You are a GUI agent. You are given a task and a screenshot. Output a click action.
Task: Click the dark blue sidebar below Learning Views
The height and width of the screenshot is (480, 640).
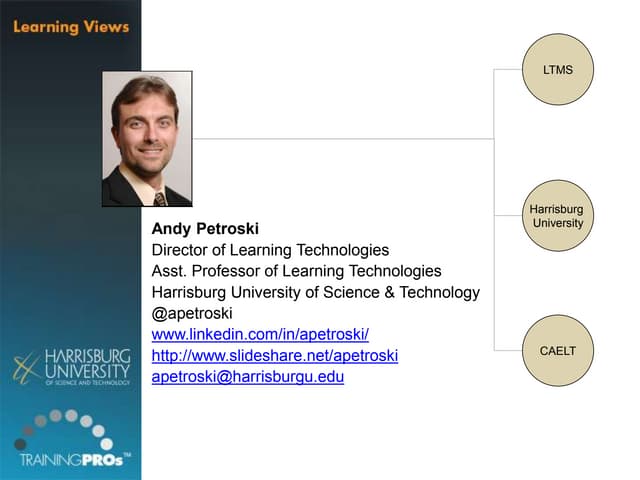click(70, 200)
